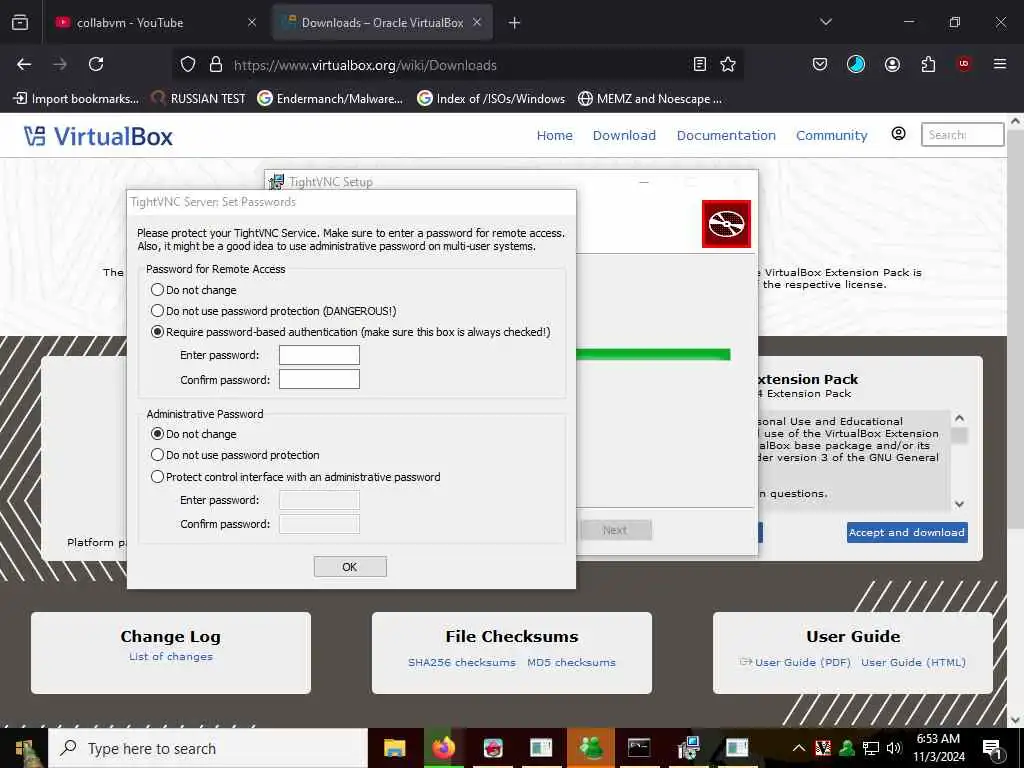Click the VirtualBox site user account icon
The height and width of the screenshot is (768, 1024).
899,134
